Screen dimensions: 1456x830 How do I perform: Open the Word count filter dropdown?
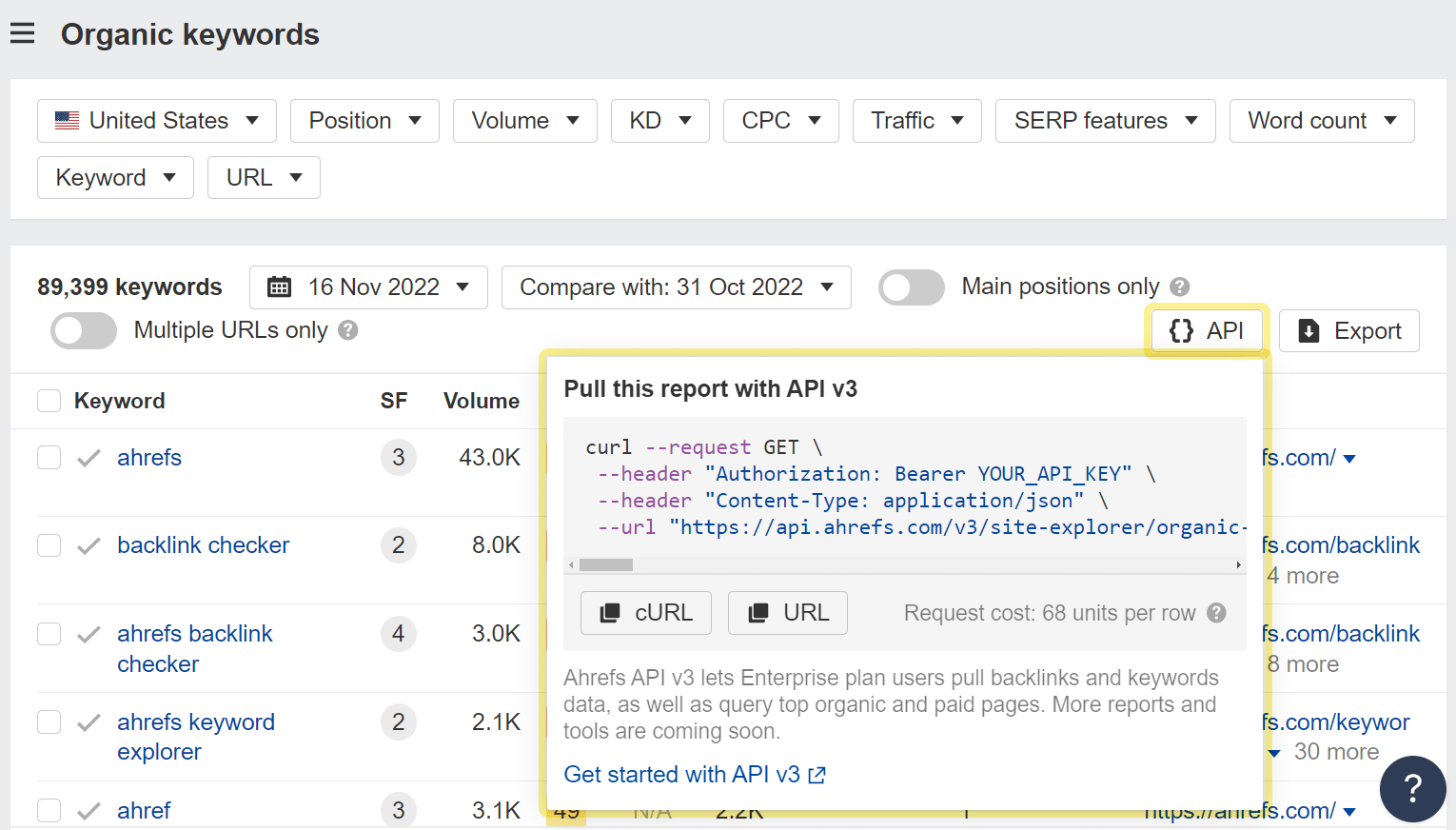pos(1321,120)
